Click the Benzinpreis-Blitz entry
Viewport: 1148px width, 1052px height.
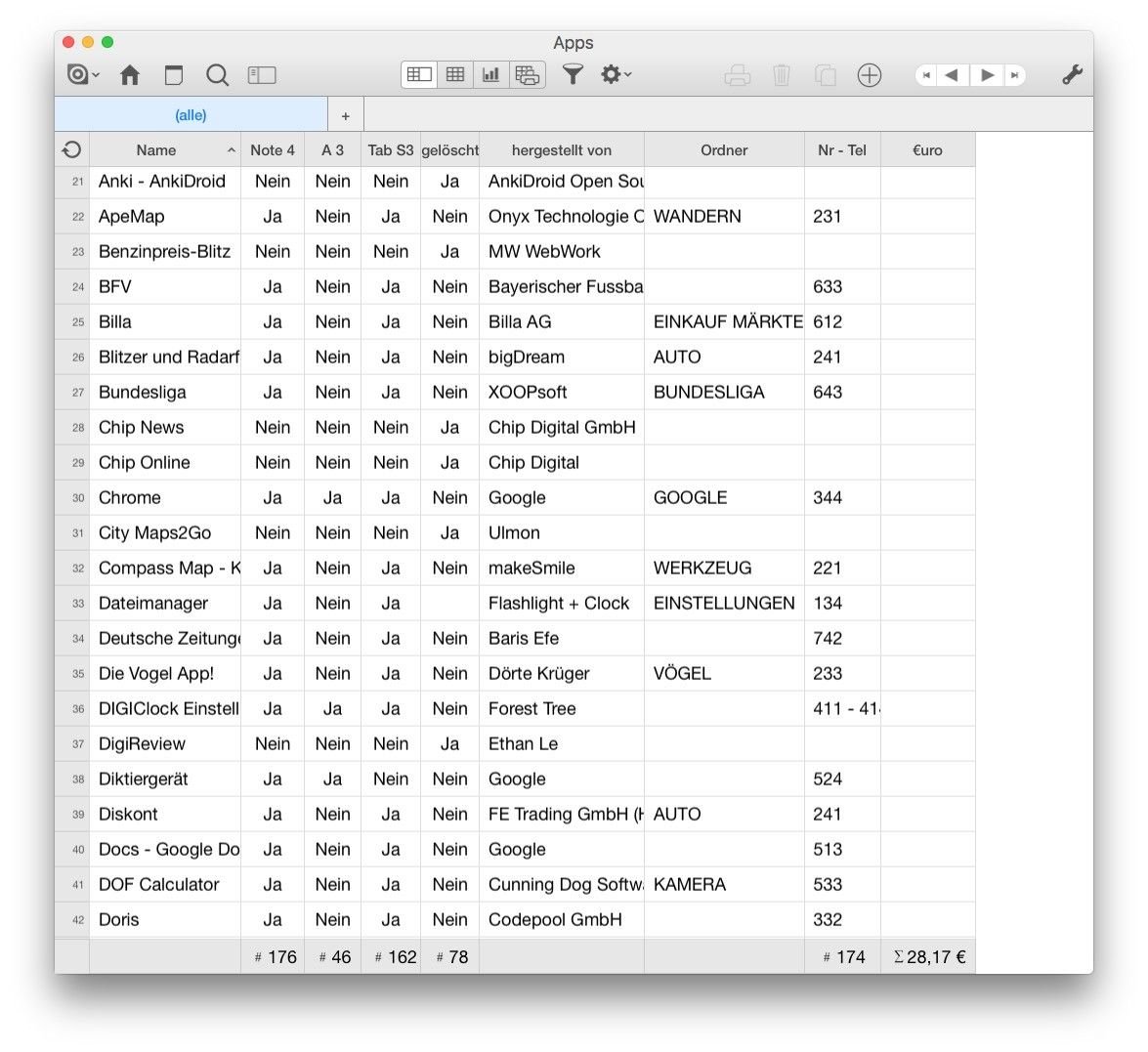click(165, 252)
